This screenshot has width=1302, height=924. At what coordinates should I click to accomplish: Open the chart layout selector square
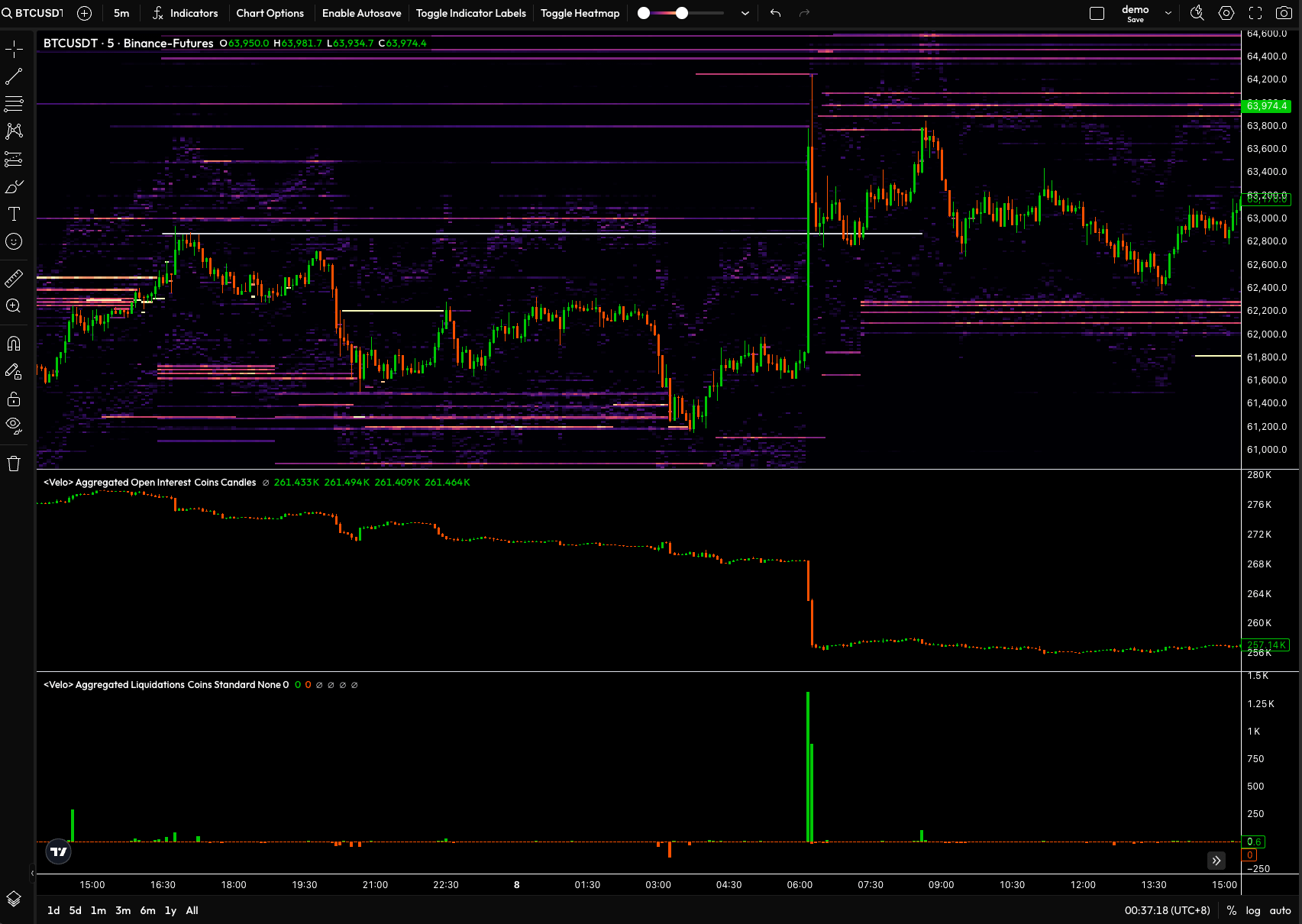pyautogui.click(x=1097, y=13)
